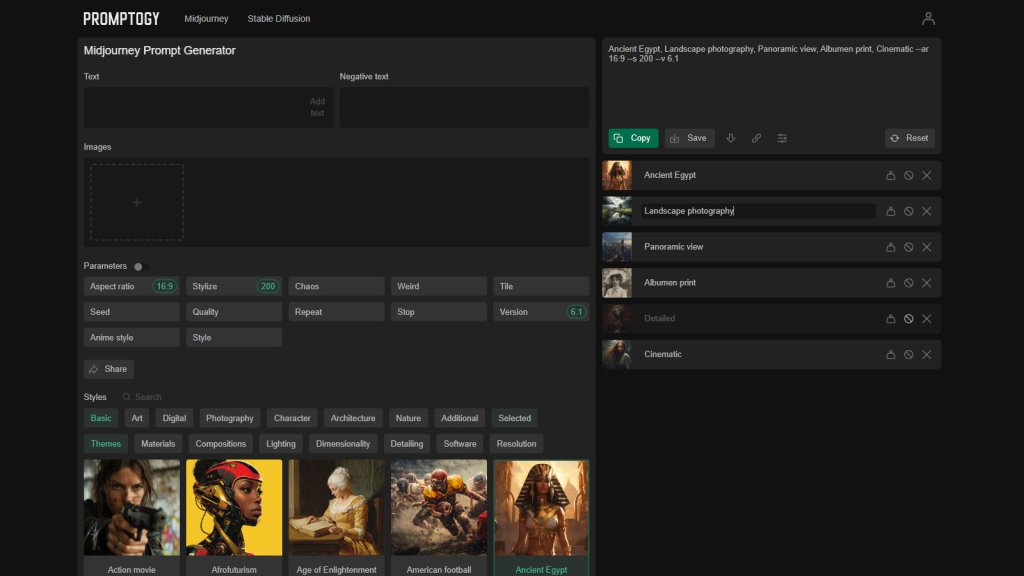The height and width of the screenshot is (576, 1024).
Task: Open the sliders settings icon near Save
Action: click(x=782, y=138)
